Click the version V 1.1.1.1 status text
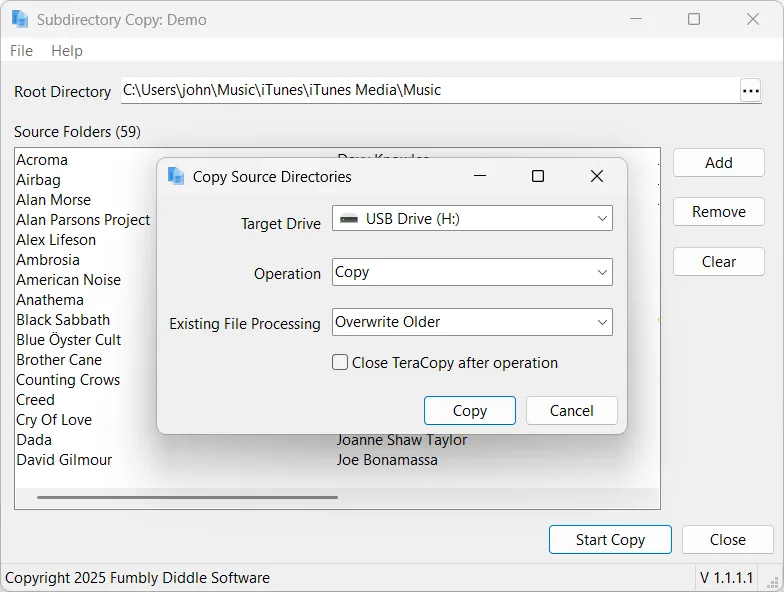This screenshot has height=592, width=784. point(726,578)
